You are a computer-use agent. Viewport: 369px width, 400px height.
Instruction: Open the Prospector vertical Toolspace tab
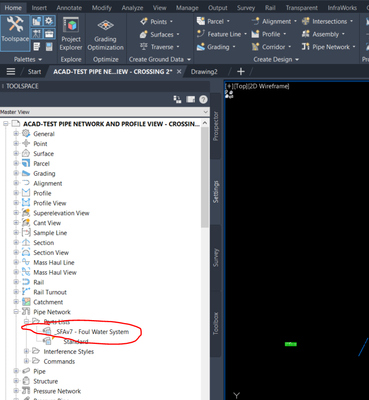216,126
